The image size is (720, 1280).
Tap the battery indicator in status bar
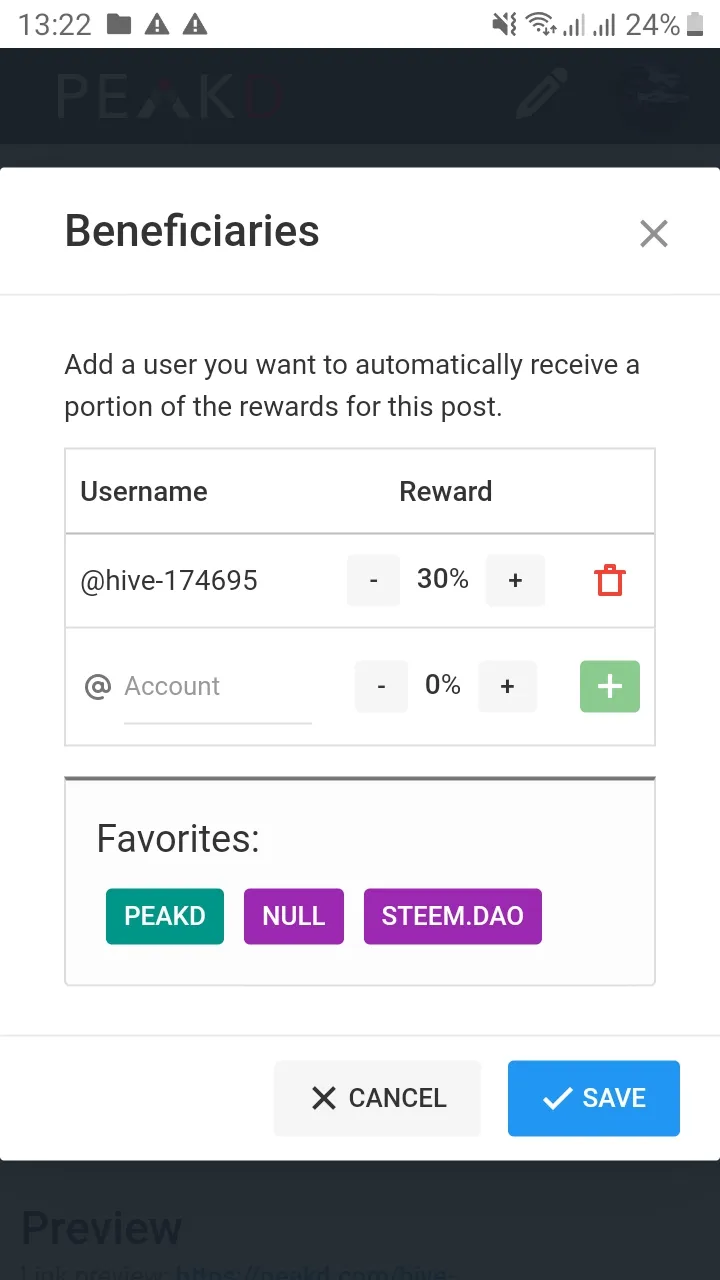(695, 24)
